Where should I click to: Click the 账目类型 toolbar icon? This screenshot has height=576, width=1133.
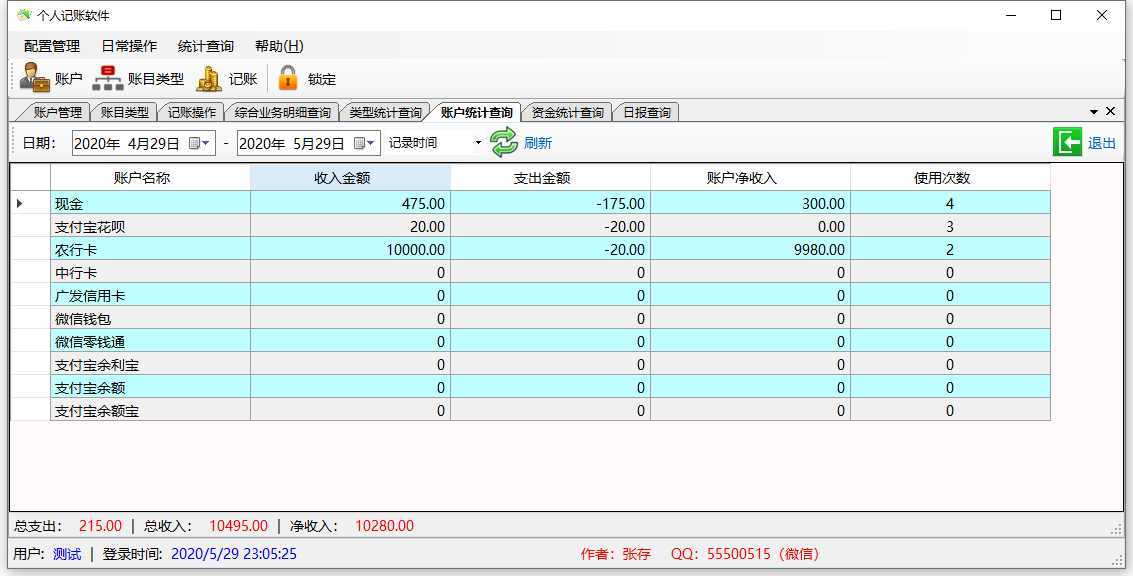107,78
